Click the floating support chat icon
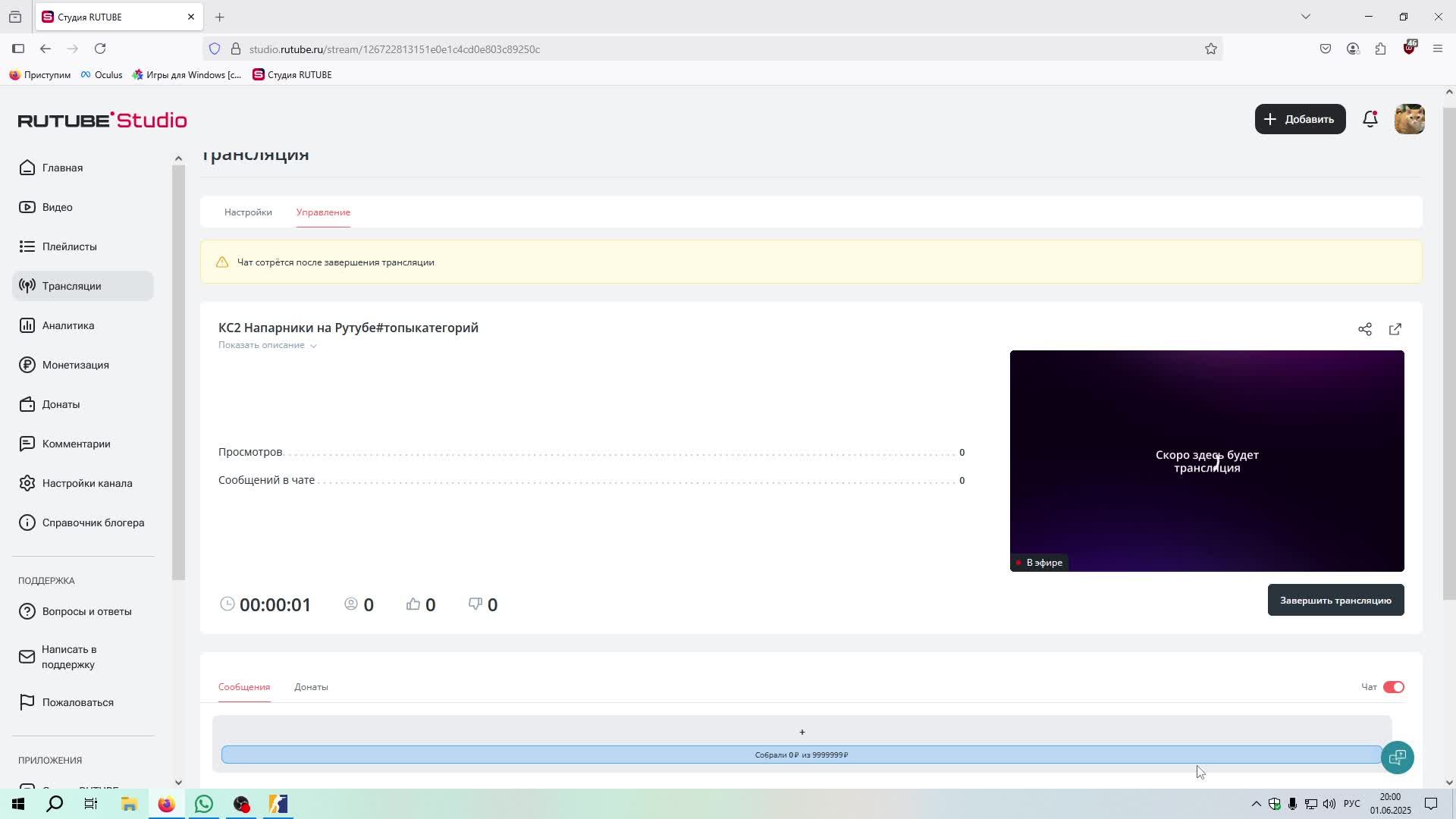Viewport: 1456px width, 819px height. [1398, 758]
